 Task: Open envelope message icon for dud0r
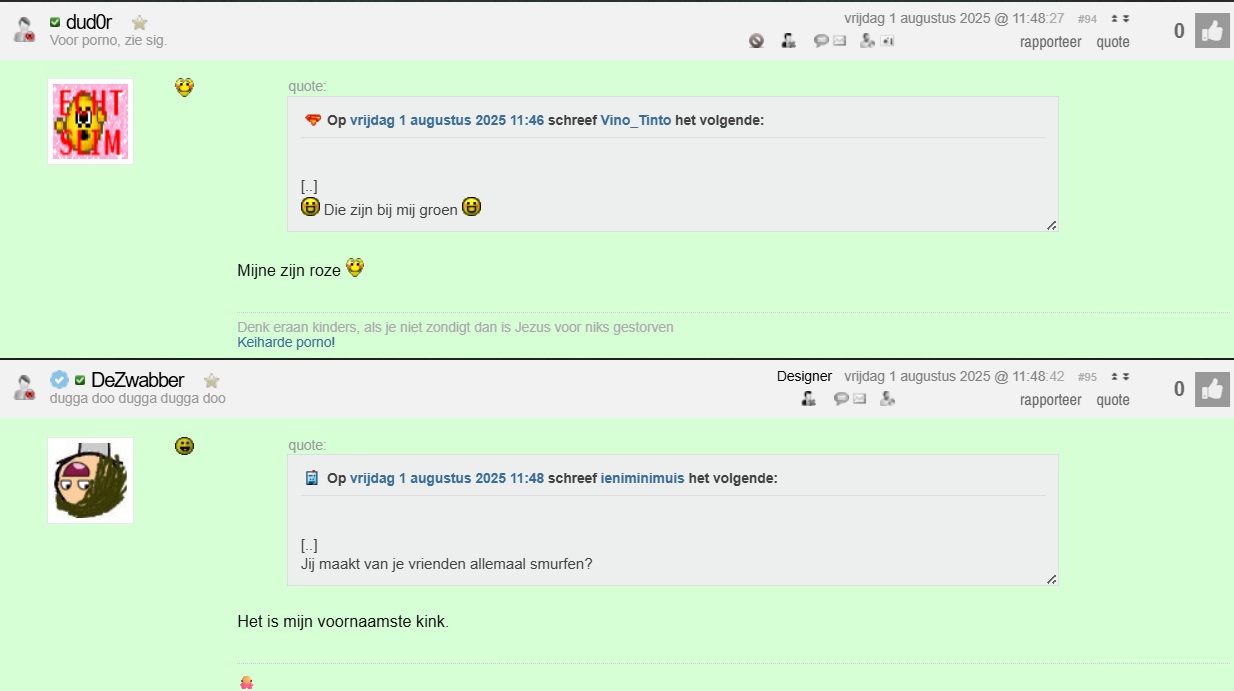[840, 41]
